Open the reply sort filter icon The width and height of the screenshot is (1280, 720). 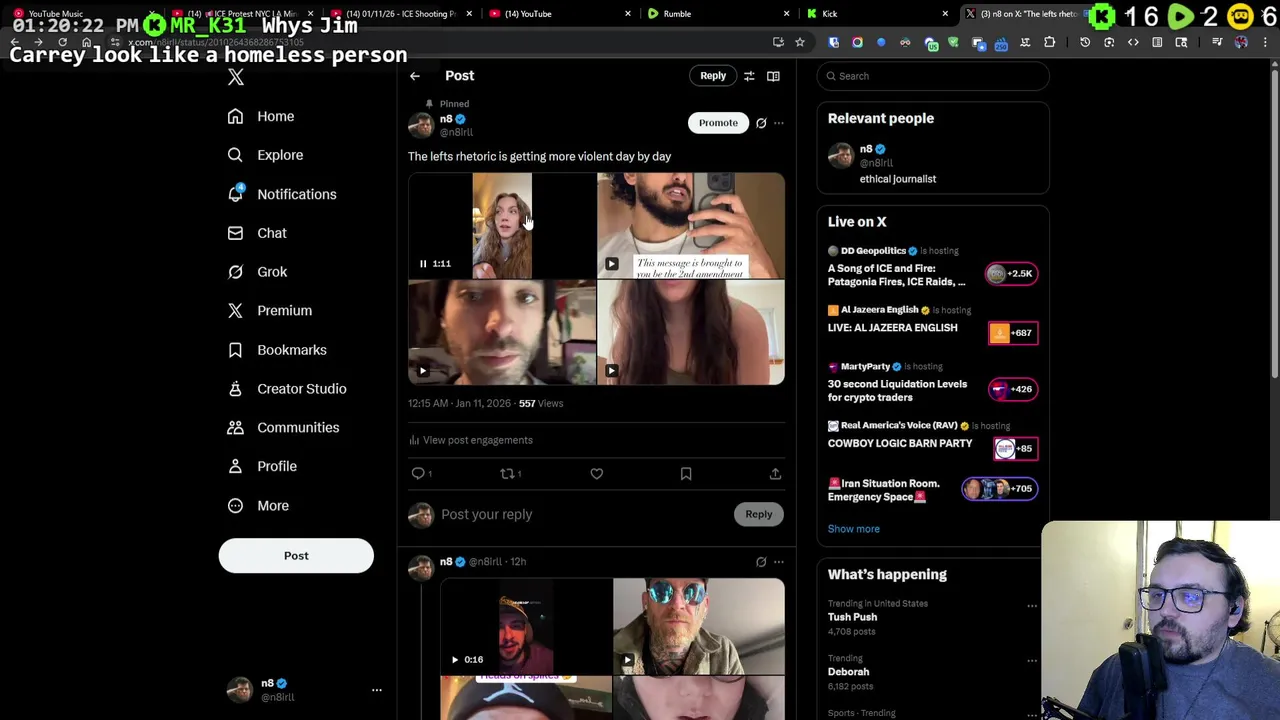pos(749,76)
